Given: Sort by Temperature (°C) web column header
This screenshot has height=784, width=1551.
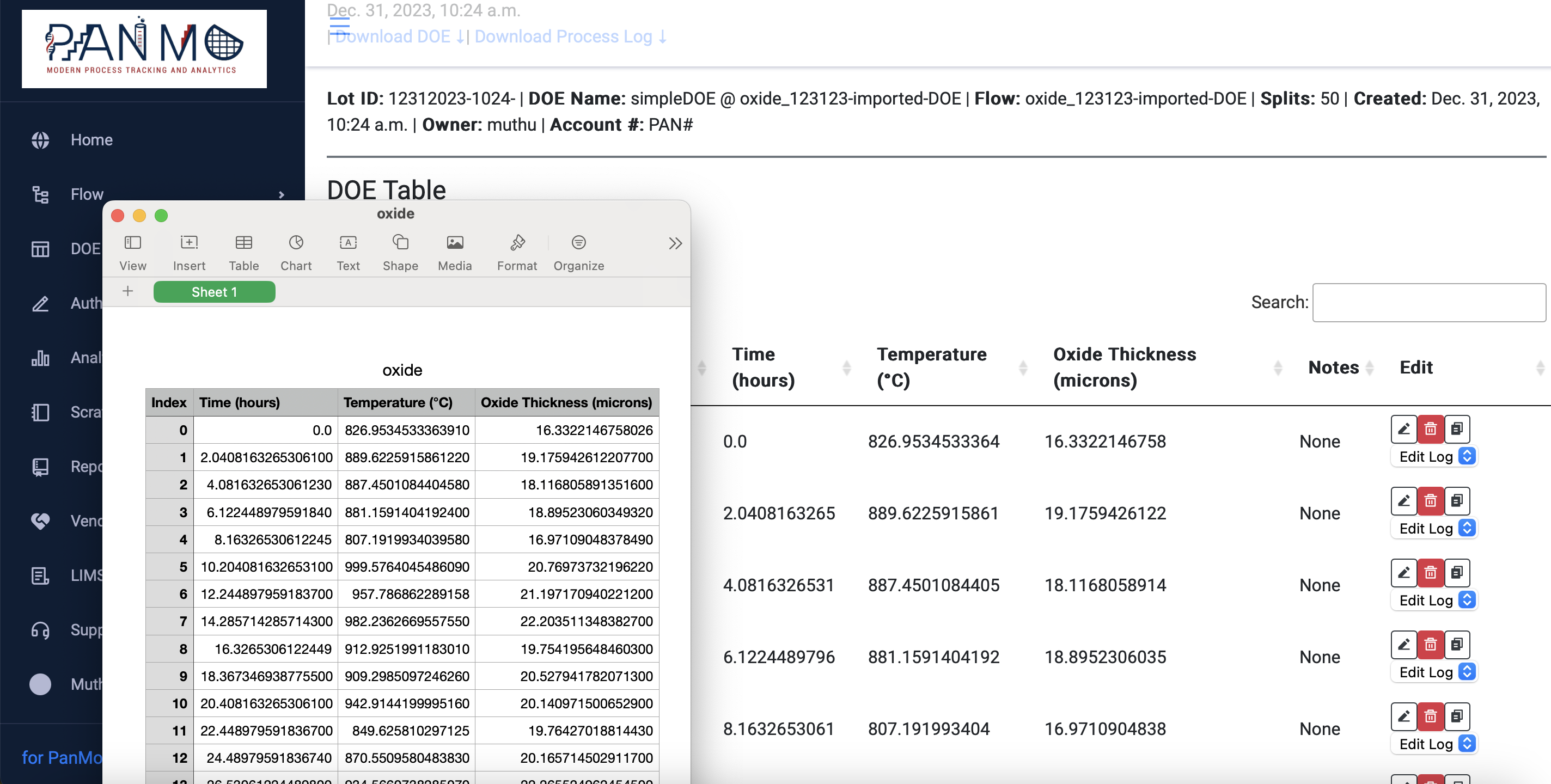Looking at the screenshot, I should [950, 367].
